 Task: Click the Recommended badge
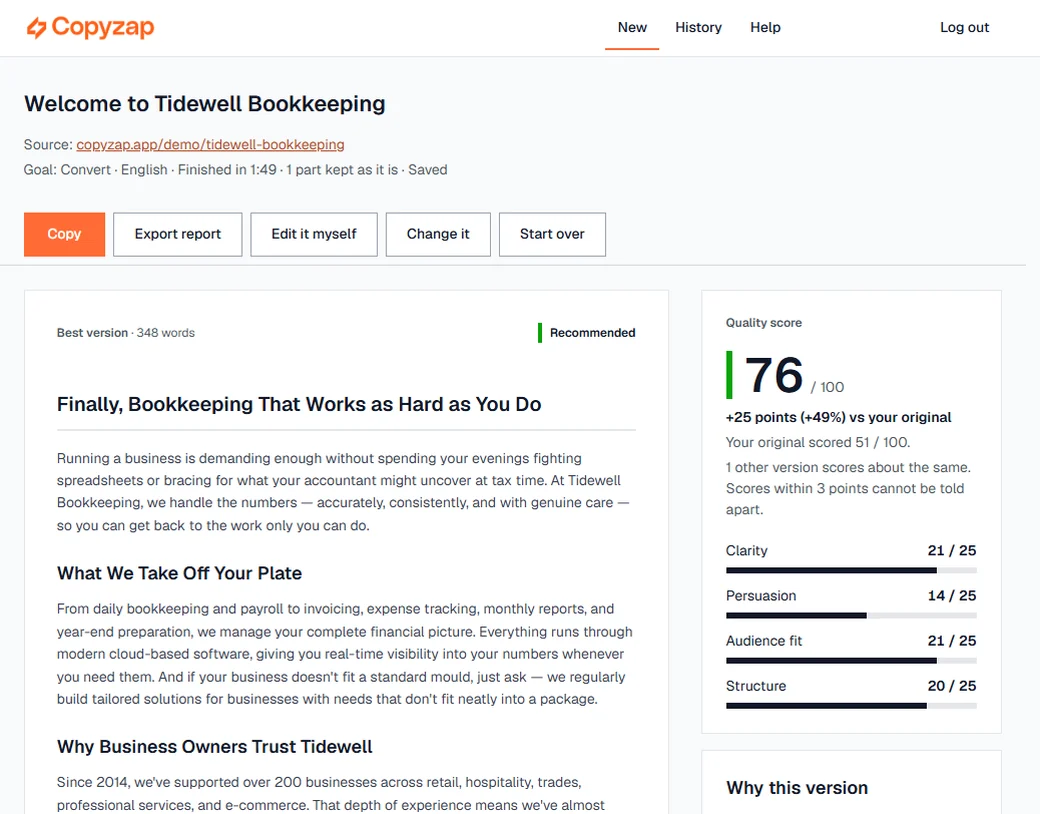[x=586, y=333]
